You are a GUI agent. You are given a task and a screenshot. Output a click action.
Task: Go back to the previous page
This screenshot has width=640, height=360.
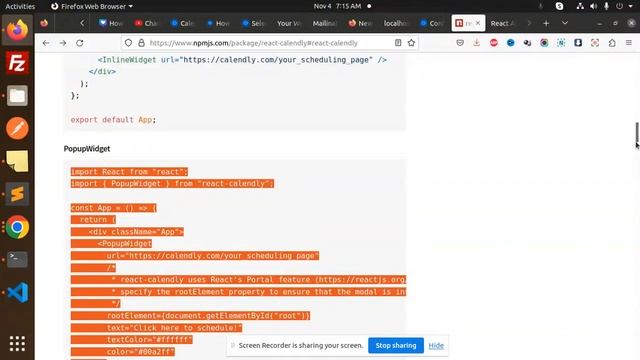pyautogui.click(x=46, y=43)
